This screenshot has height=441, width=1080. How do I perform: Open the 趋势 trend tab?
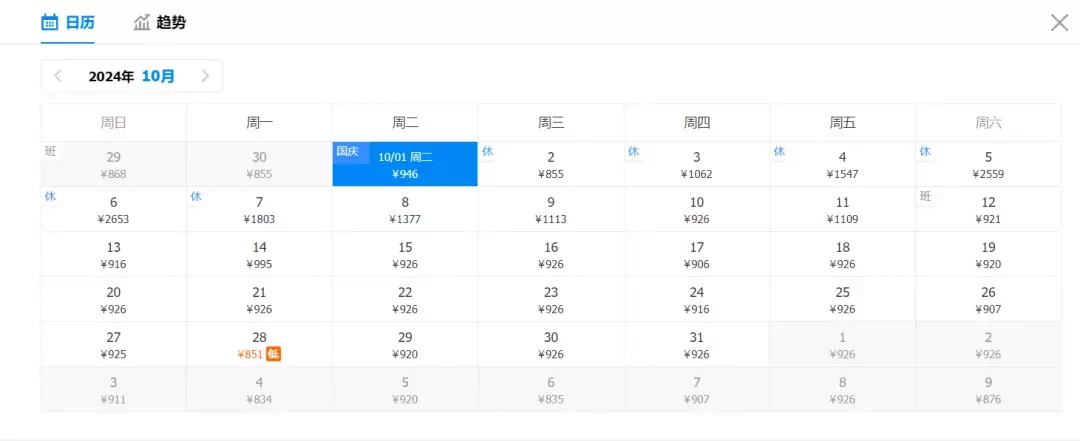(x=160, y=23)
